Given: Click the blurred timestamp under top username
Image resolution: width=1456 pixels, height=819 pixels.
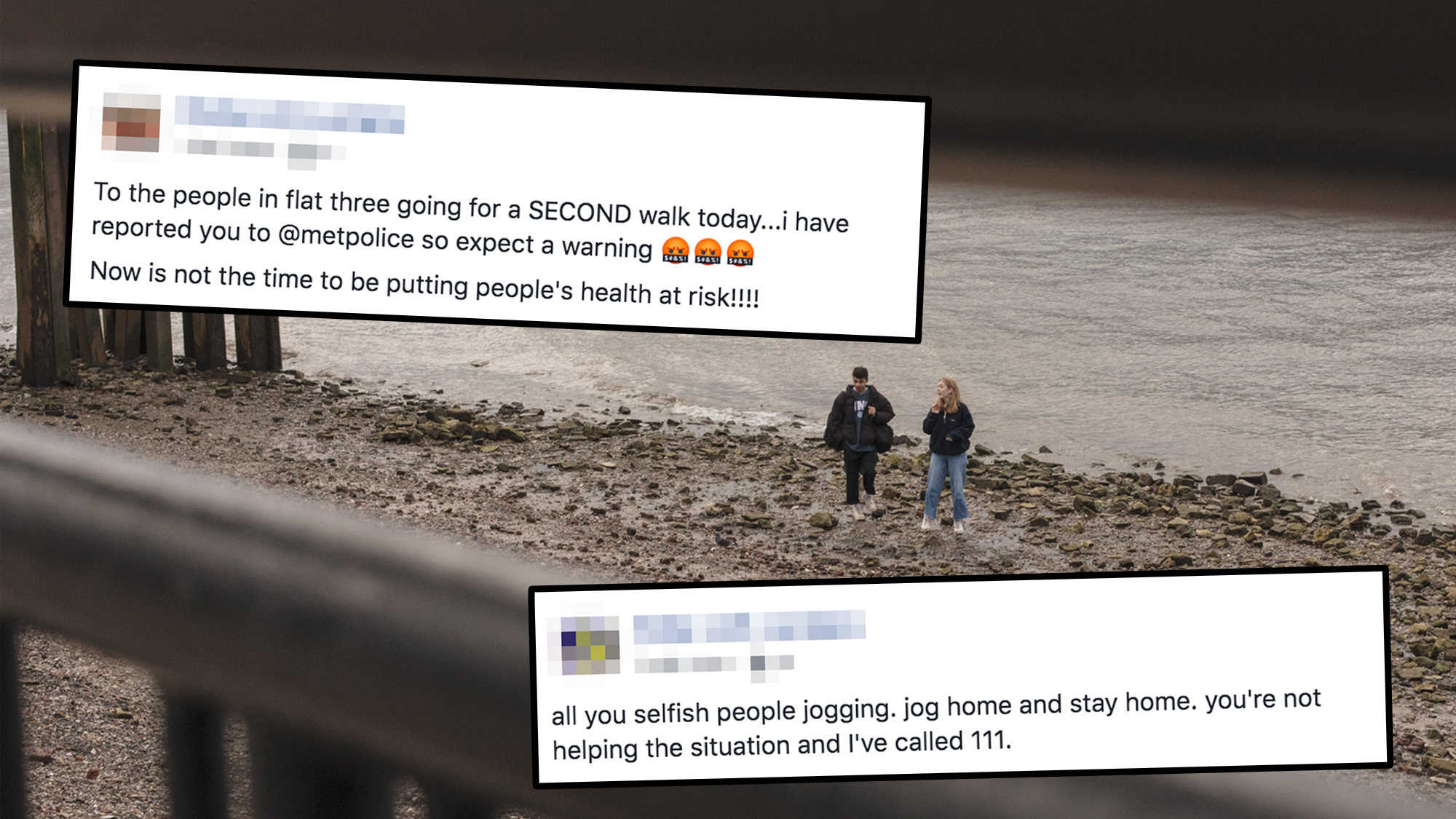Looking at the screenshot, I should coord(230,148).
